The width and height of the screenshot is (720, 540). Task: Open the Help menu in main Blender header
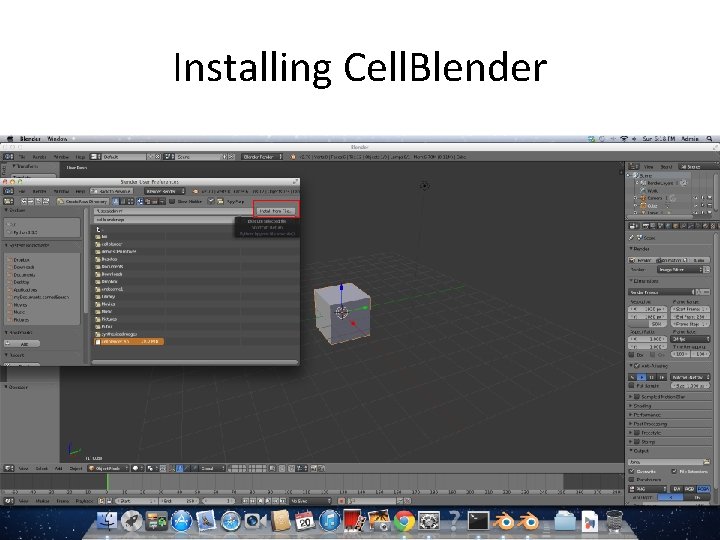[80, 157]
